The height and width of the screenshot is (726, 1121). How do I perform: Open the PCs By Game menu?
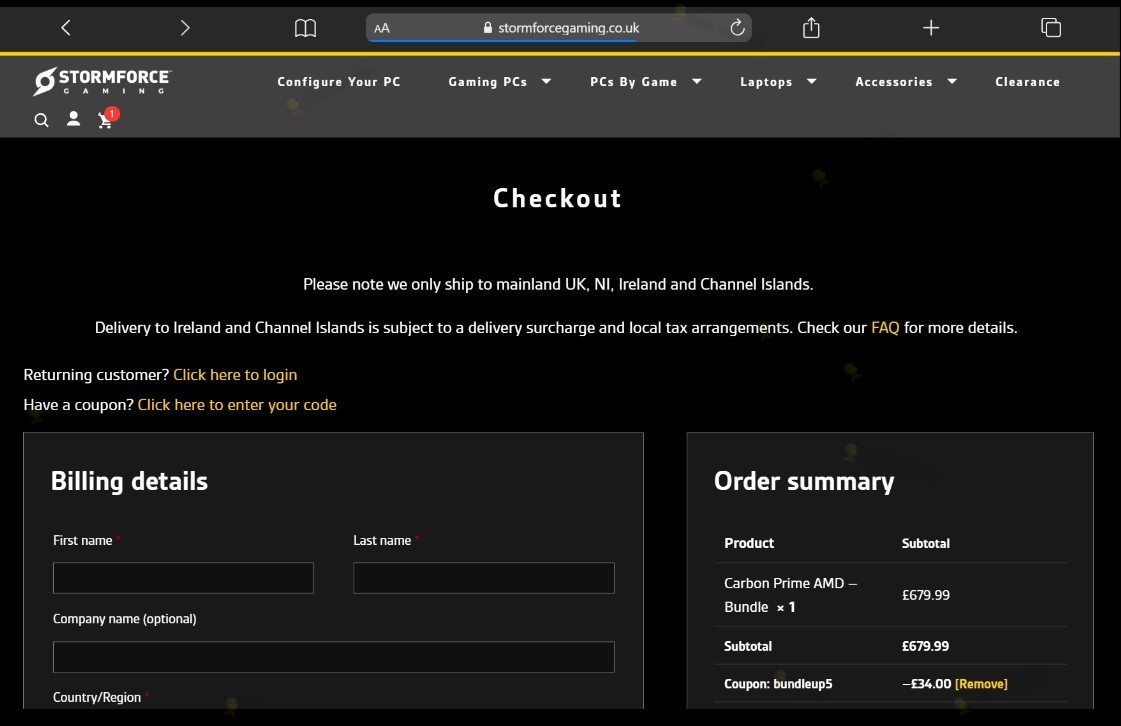point(633,82)
